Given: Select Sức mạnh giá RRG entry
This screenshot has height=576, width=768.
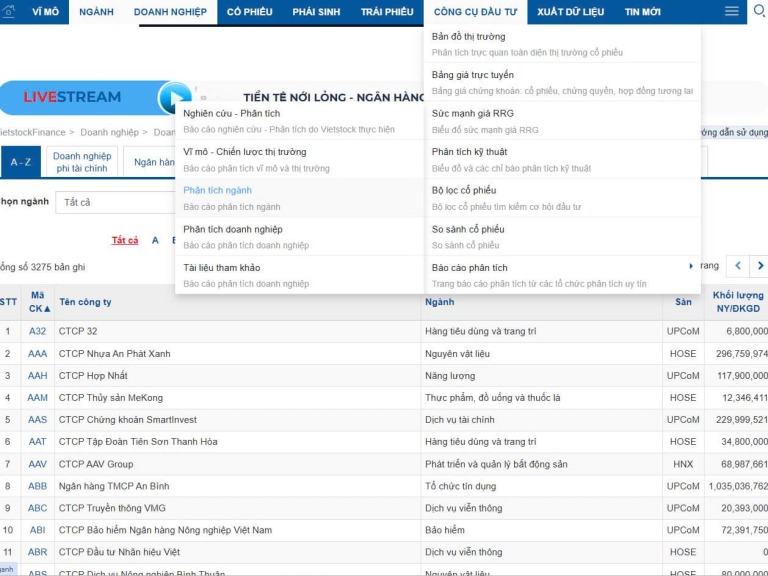Looking at the screenshot, I should tap(562, 121).
